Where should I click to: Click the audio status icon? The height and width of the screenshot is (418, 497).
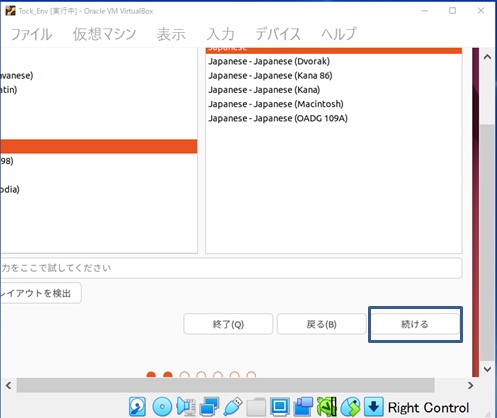186,407
